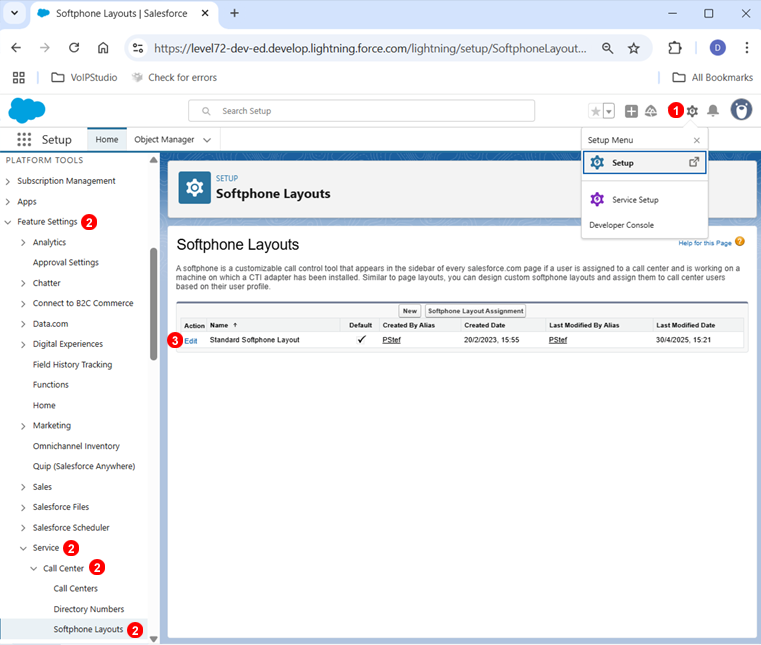The image size is (761, 645).
Task: Click the Salesforce cloud logo
Action: click(x=27, y=110)
